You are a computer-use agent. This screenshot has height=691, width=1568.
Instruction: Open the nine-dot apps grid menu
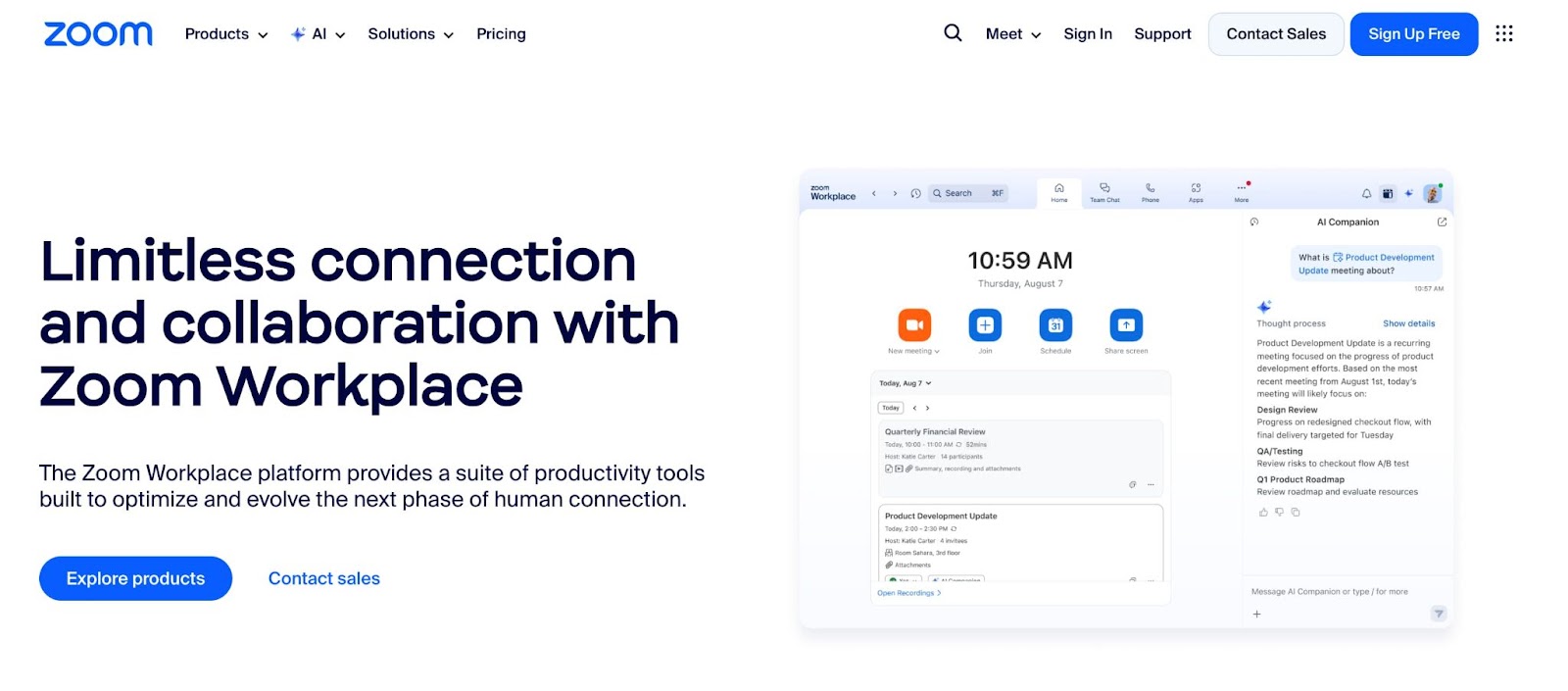click(1504, 33)
